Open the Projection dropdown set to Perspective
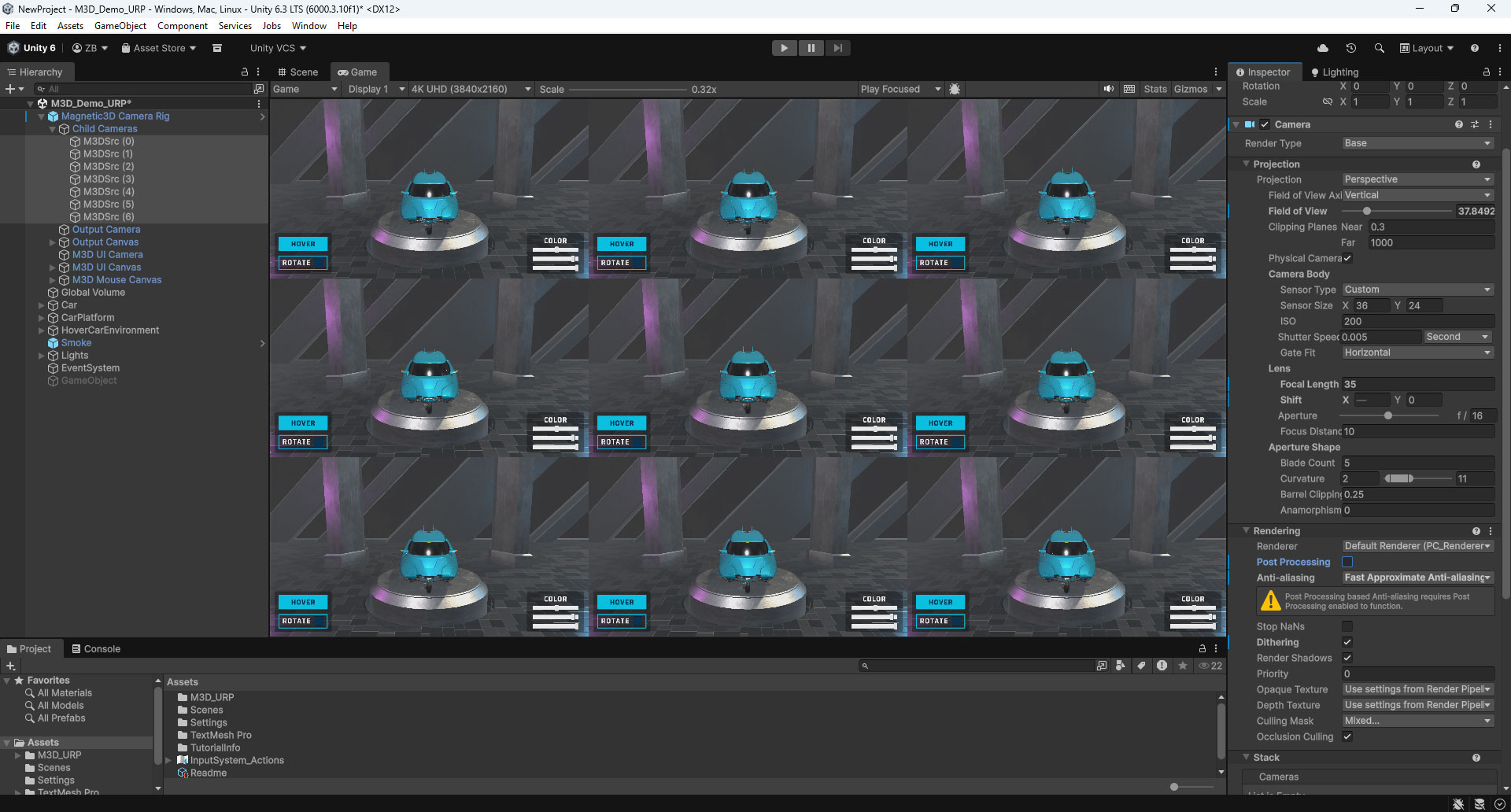This screenshot has width=1511, height=812. [1416, 179]
